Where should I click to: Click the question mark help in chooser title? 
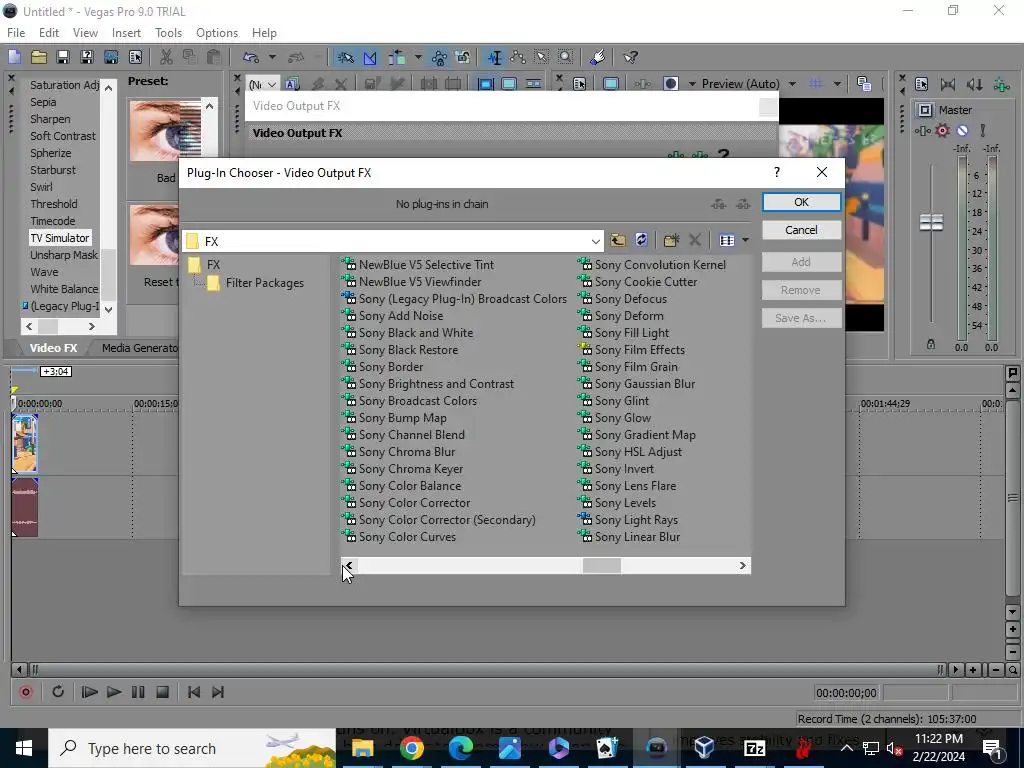(x=776, y=172)
